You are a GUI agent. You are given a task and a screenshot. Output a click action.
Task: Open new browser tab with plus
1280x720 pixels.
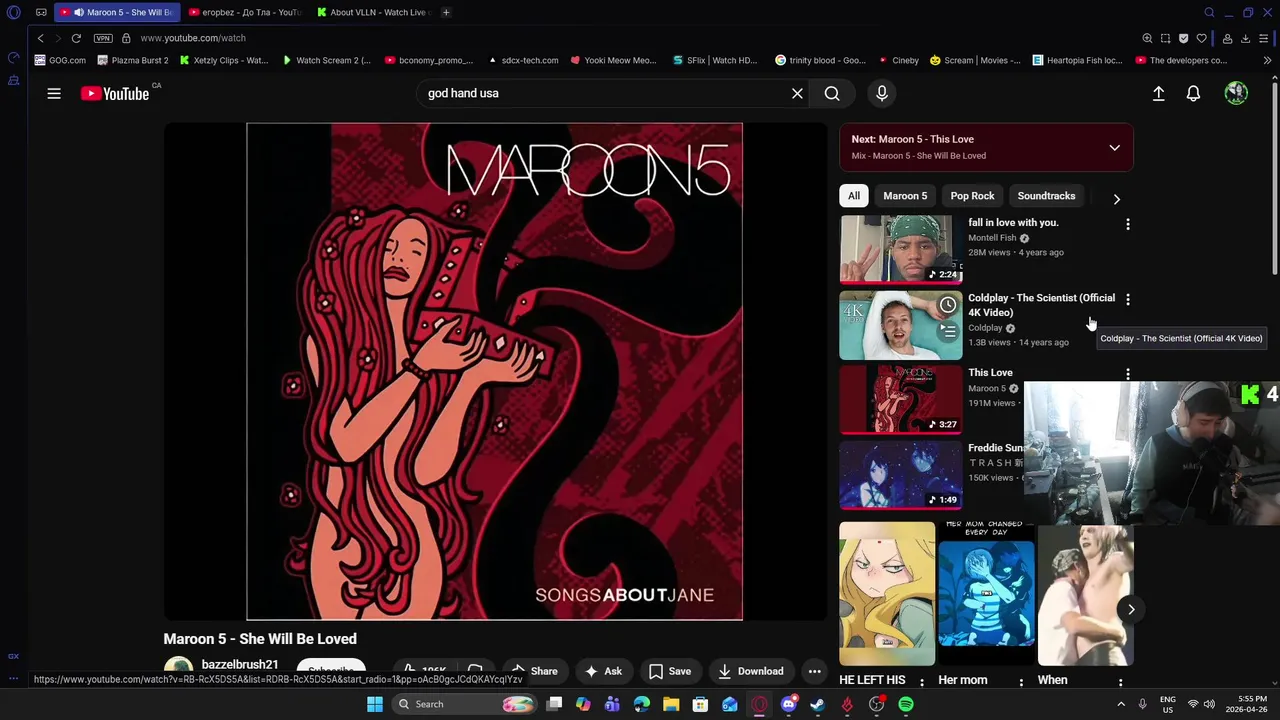click(x=446, y=12)
